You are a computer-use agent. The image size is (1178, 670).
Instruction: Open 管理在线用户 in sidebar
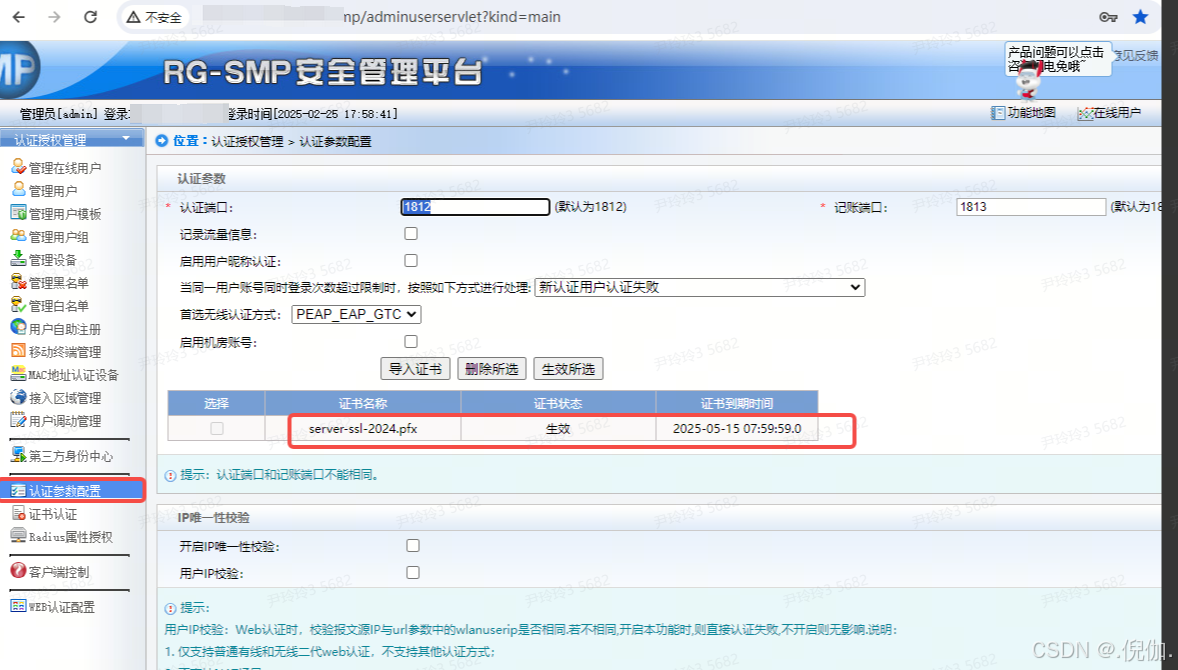click(56, 168)
